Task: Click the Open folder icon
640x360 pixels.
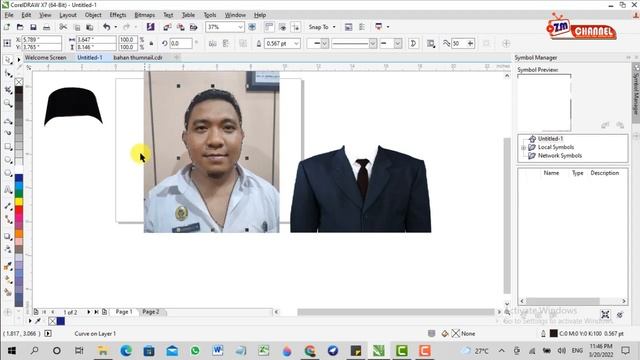Action: tap(20, 27)
